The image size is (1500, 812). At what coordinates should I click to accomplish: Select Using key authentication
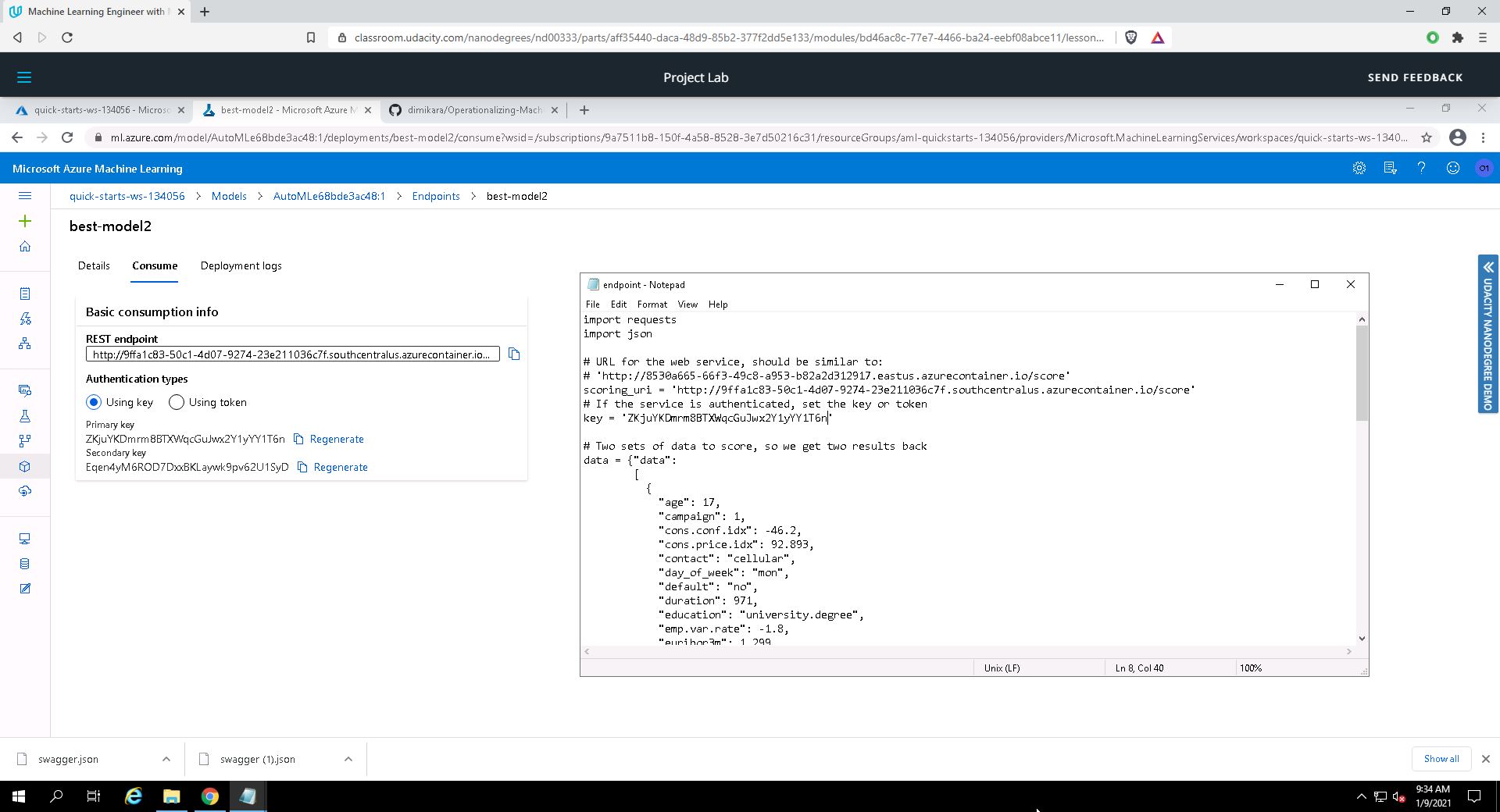[94, 402]
